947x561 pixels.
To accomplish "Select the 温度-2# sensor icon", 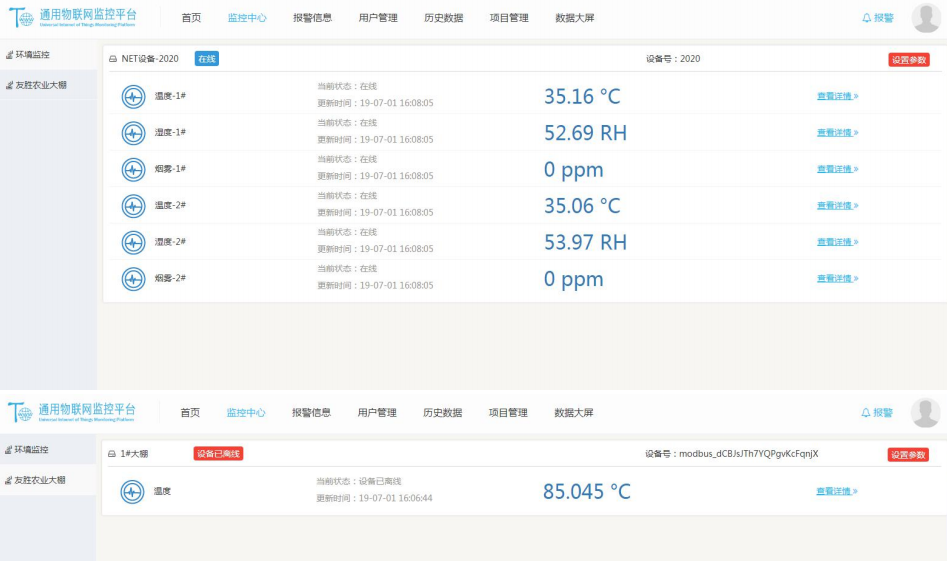I will (x=133, y=206).
